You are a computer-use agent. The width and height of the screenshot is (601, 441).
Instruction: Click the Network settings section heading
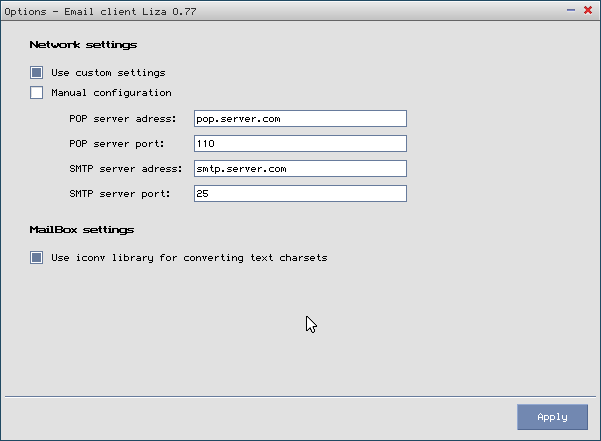[83, 45]
